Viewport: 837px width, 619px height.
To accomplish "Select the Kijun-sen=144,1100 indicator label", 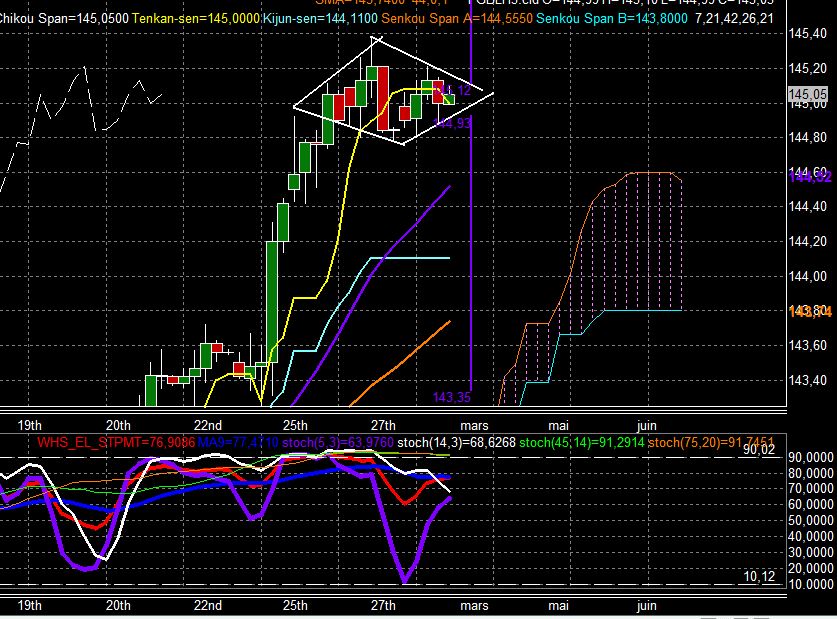I will pyautogui.click(x=320, y=19).
